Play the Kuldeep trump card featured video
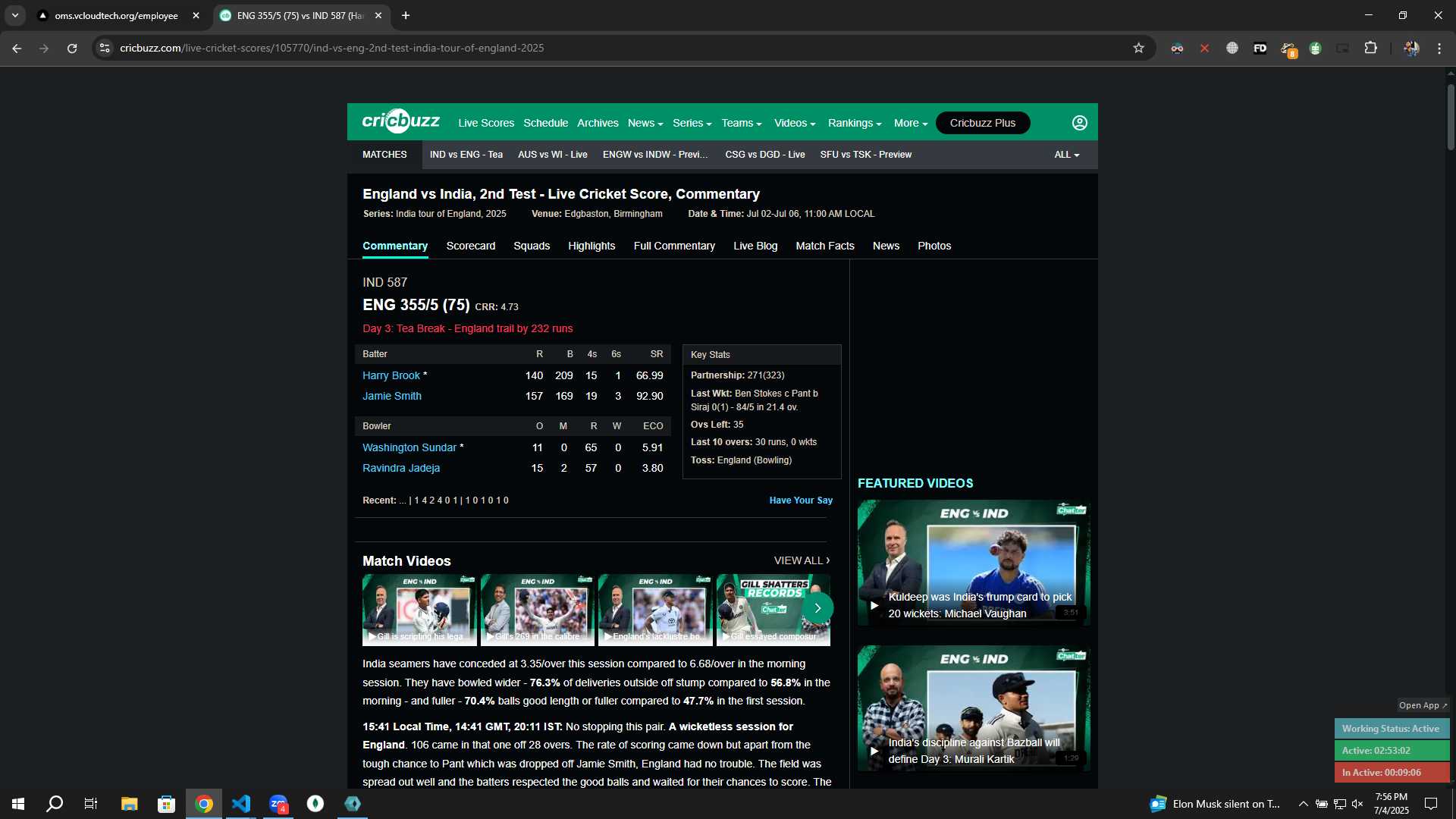The height and width of the screenshot is (819, 1456). tap(974, 563)
